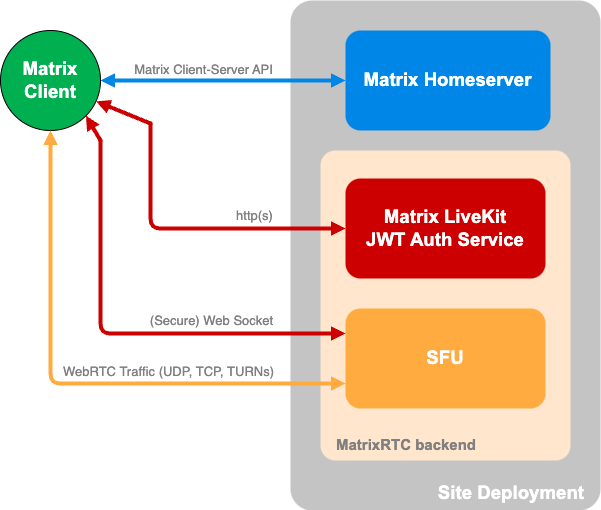Click the orange arrowhead entering the SFU box
Screen dimensions: 601x510
coord(338,382)
